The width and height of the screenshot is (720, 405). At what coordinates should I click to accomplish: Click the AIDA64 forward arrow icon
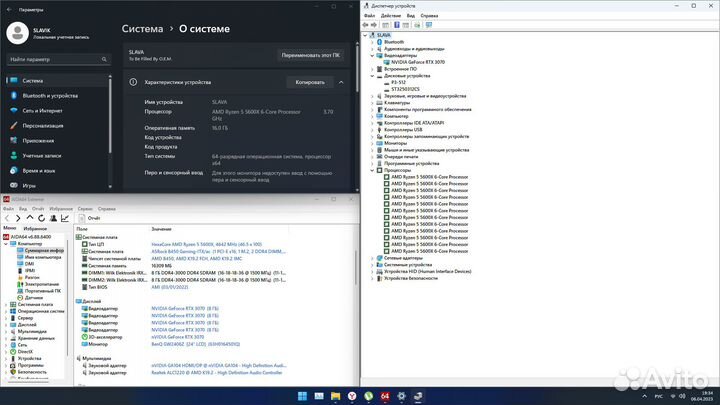pyautogui.click(x=18, y=218)
